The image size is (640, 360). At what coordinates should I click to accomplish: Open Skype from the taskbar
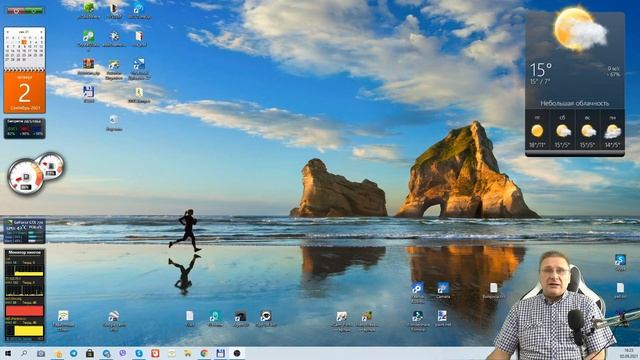(139, 353)
